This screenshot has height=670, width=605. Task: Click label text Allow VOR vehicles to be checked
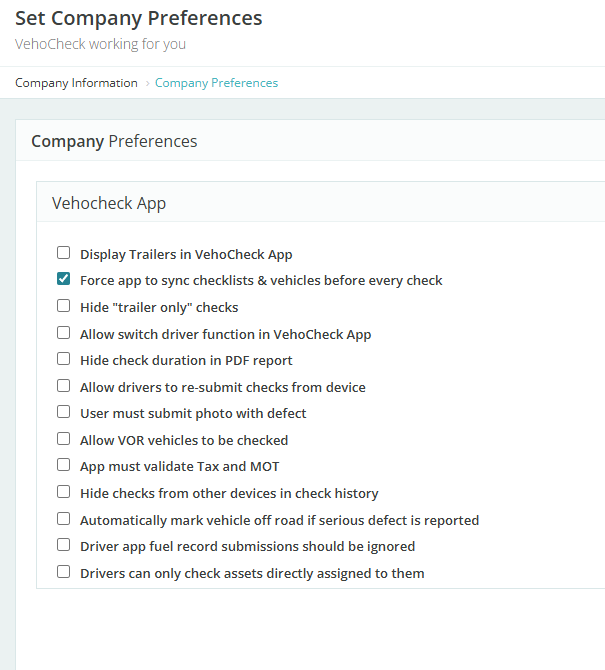tap(184, 440)
